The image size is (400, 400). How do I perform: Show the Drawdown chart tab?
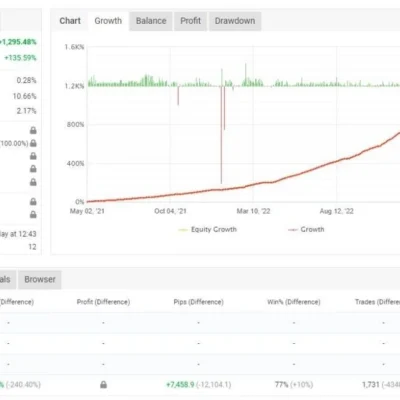pyautogui.click(x=235, y=21)
